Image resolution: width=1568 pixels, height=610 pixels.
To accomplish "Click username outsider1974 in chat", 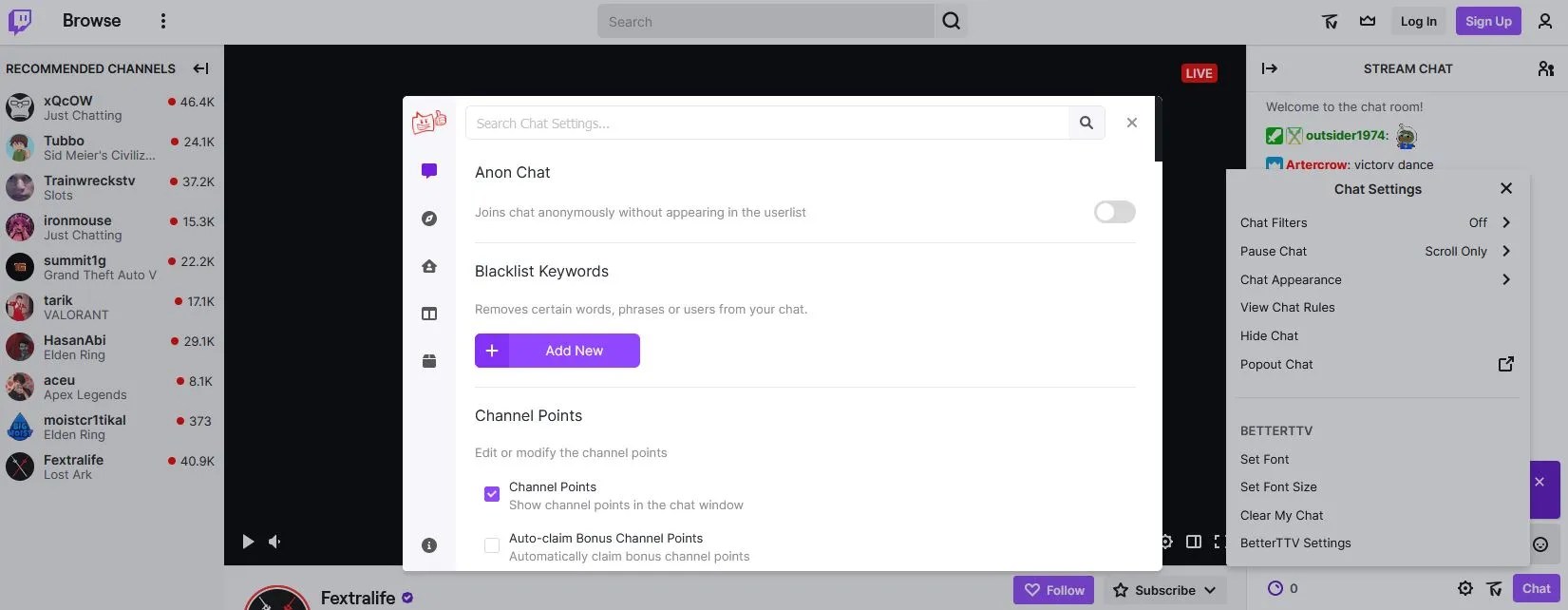I will coord(1345,135).
